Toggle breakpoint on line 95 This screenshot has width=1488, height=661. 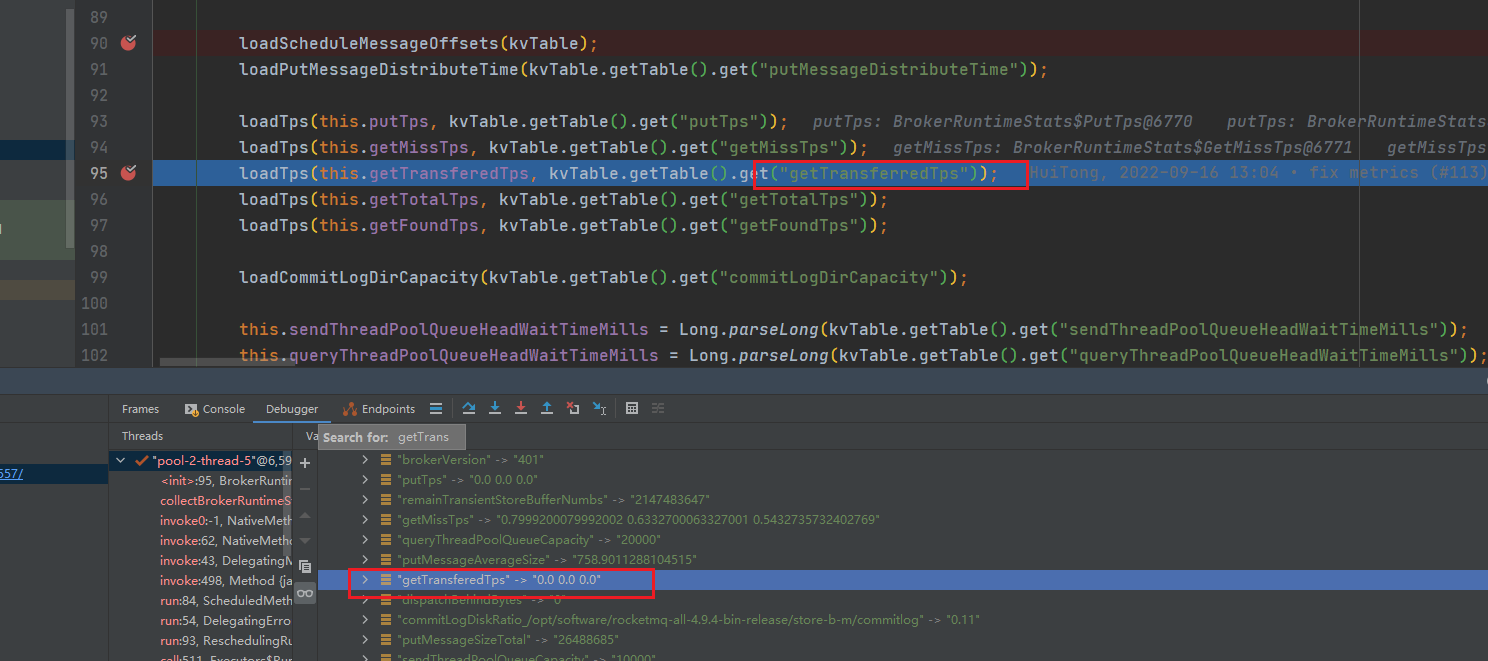128,173
